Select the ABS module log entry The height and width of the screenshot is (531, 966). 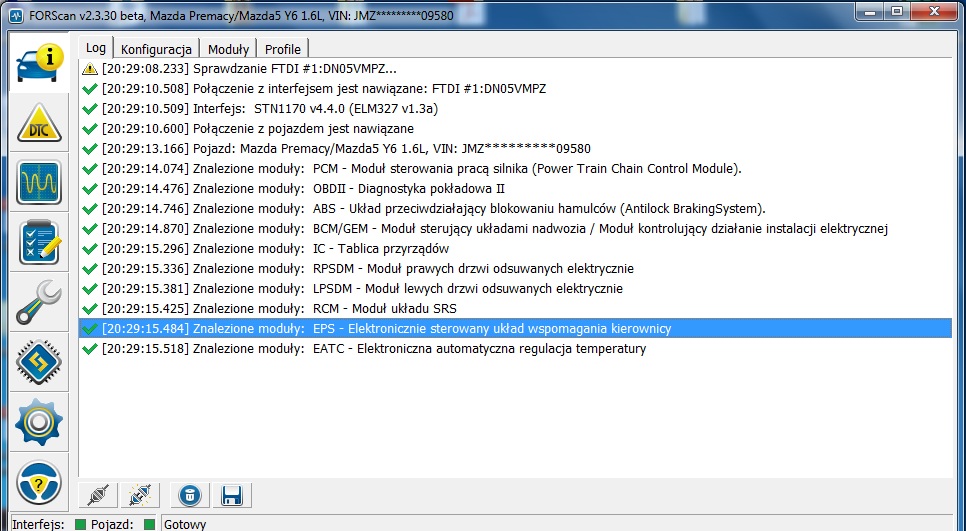(432, 208)
